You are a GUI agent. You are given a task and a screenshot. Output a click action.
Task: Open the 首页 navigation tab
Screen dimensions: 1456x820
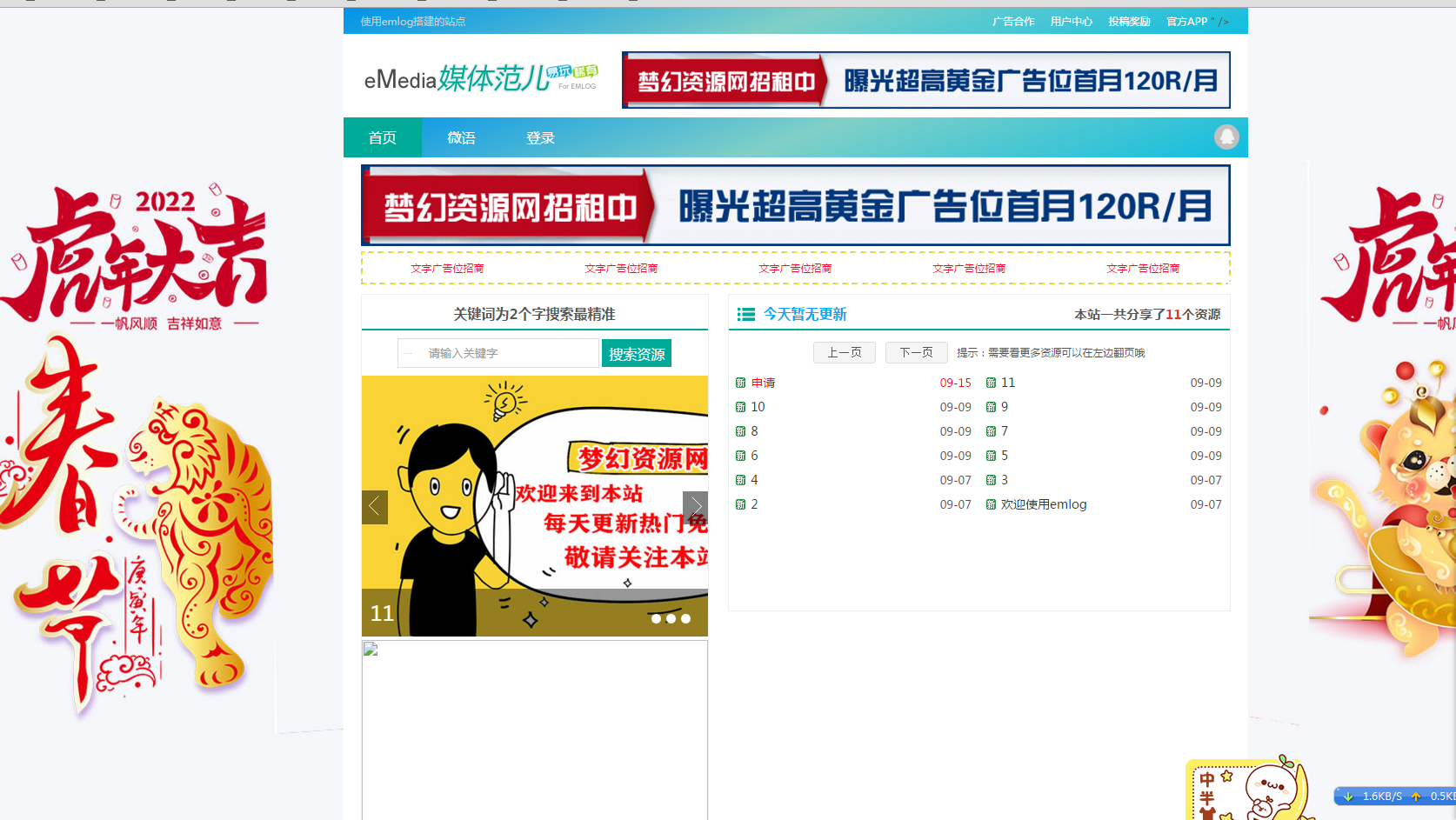(383, 137)
